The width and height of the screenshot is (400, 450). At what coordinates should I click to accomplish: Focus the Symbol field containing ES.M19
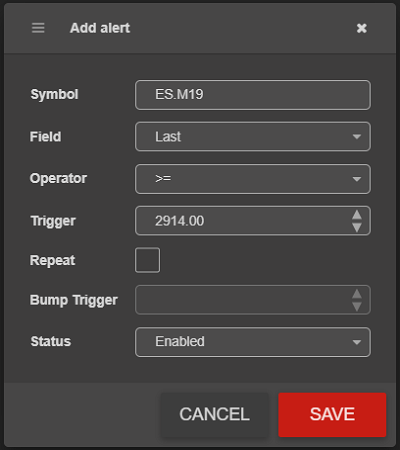(253, 95)
